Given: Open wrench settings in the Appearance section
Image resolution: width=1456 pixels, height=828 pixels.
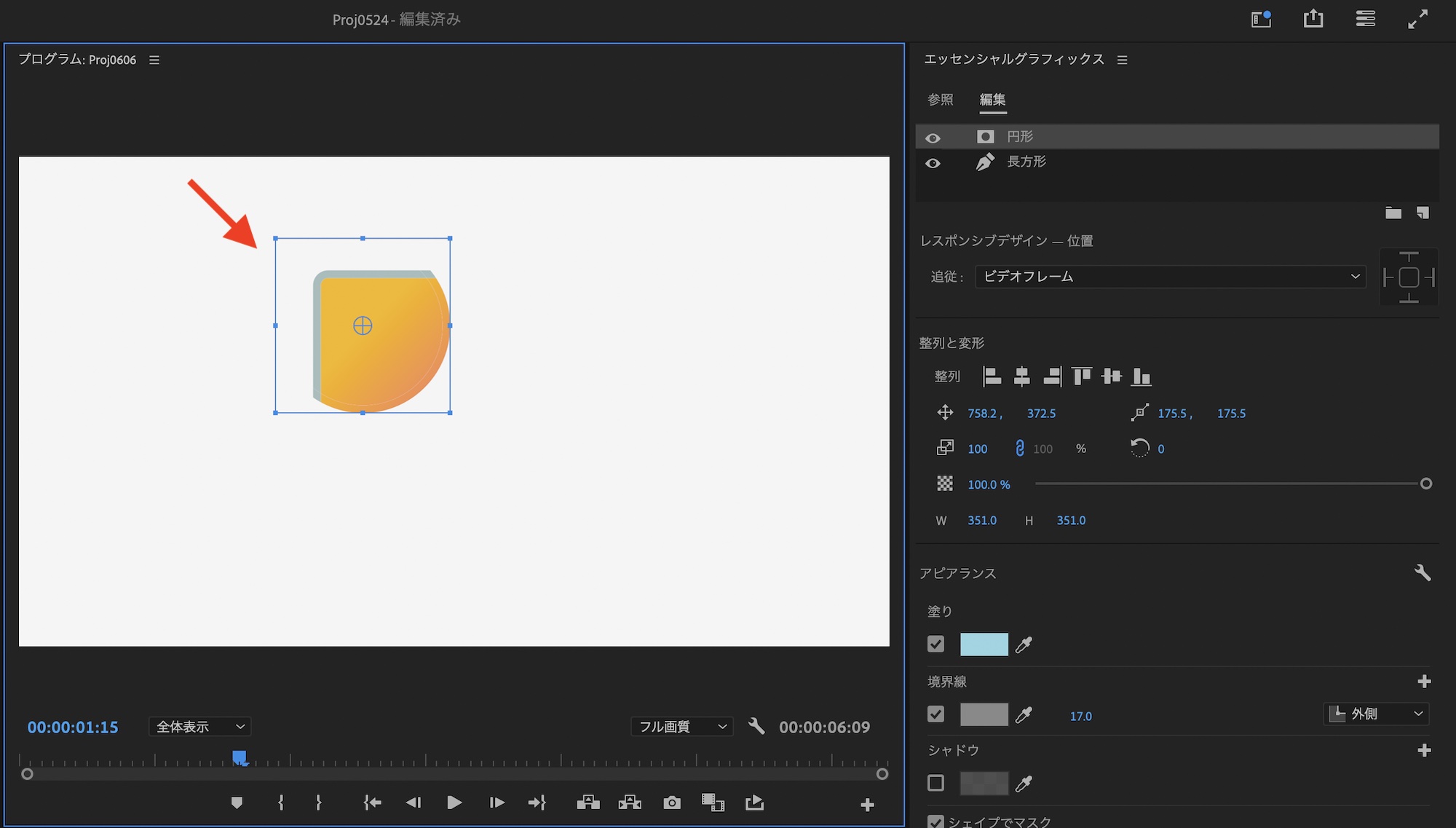Looking at the screenshot, I should click(x=1422, y=573).
